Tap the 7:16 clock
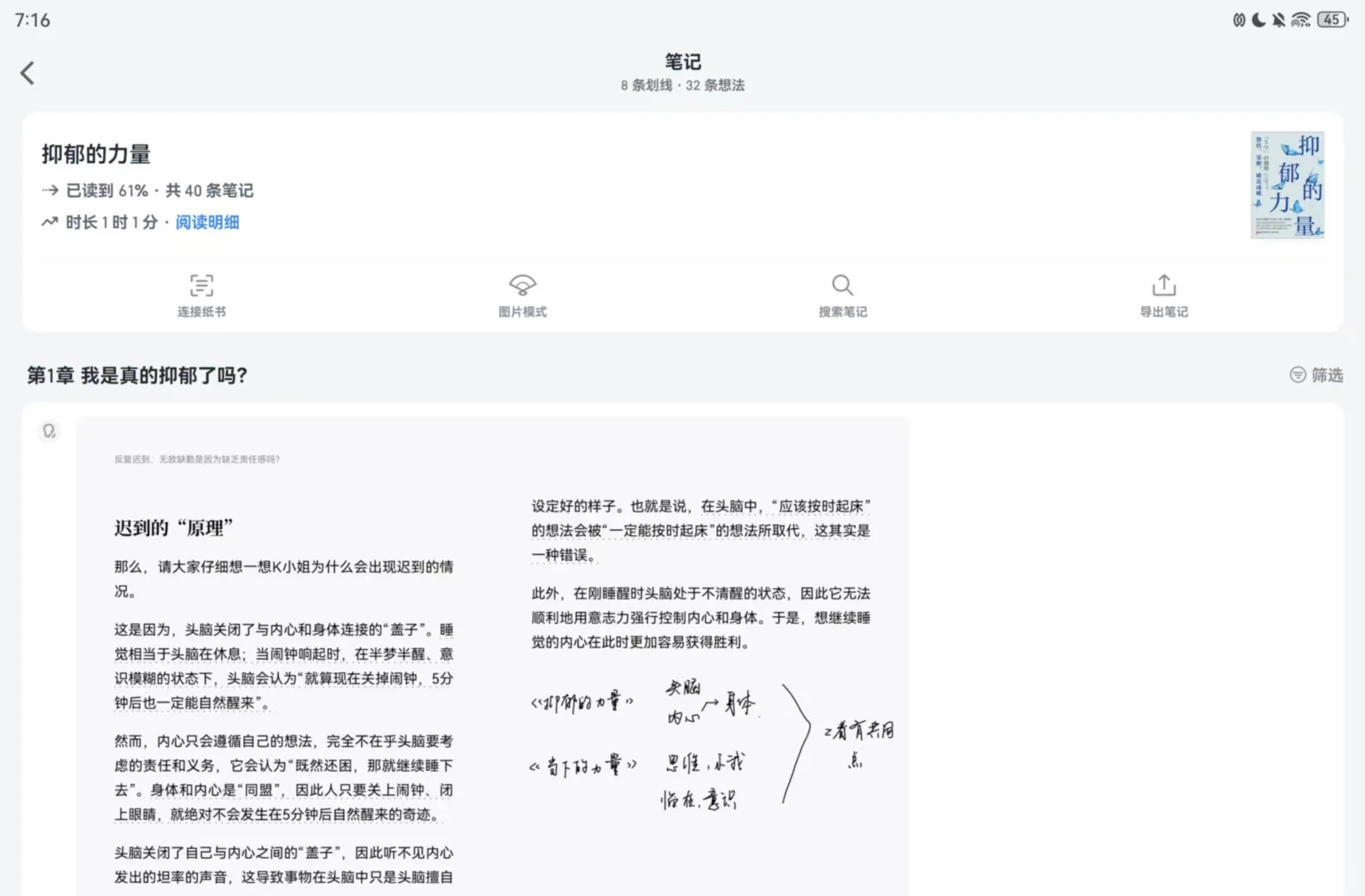This screenshot has height=896, width=1365. [32, 20]
